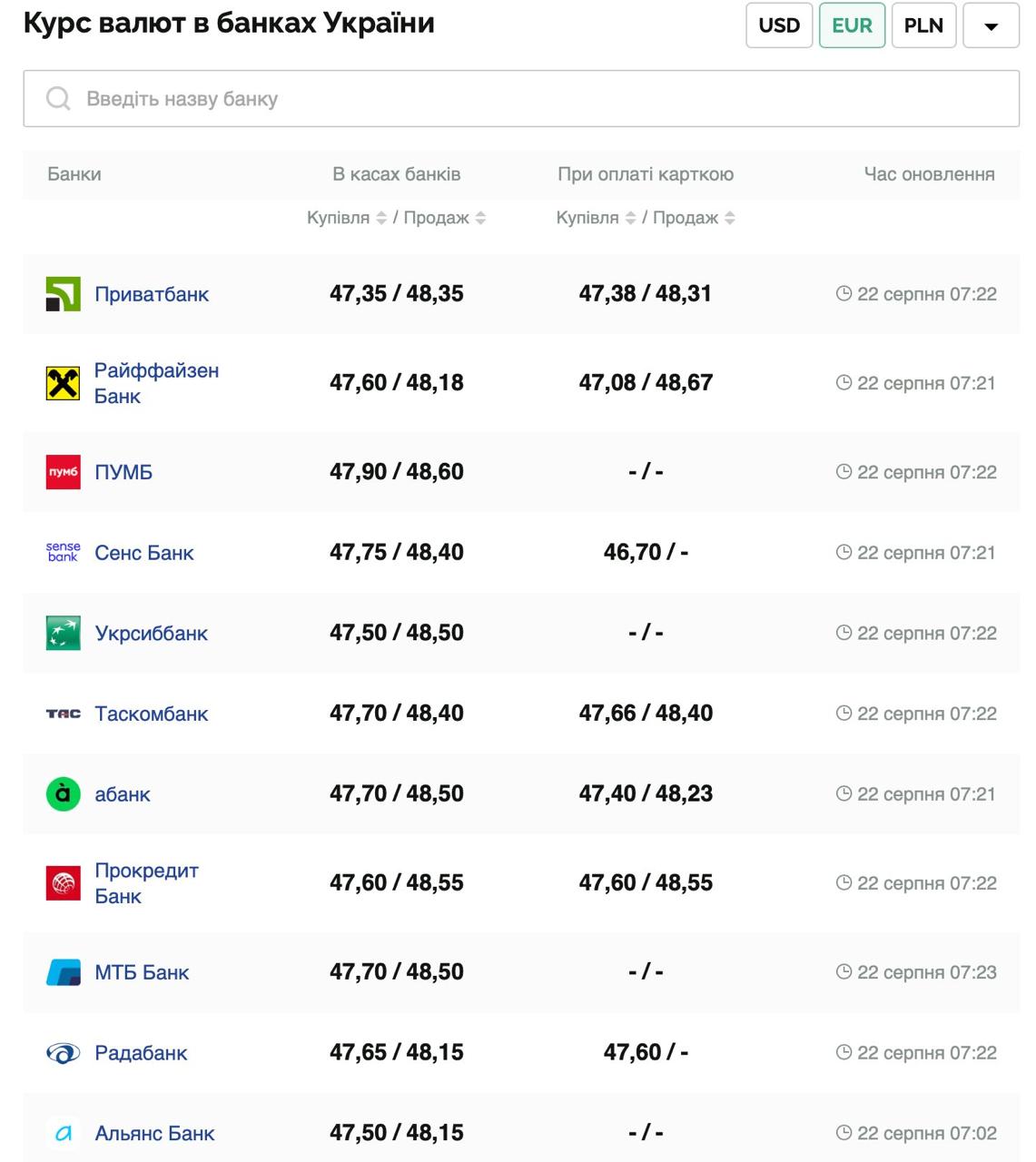Click the Privatbank logo icon

[x=63, y=294]
